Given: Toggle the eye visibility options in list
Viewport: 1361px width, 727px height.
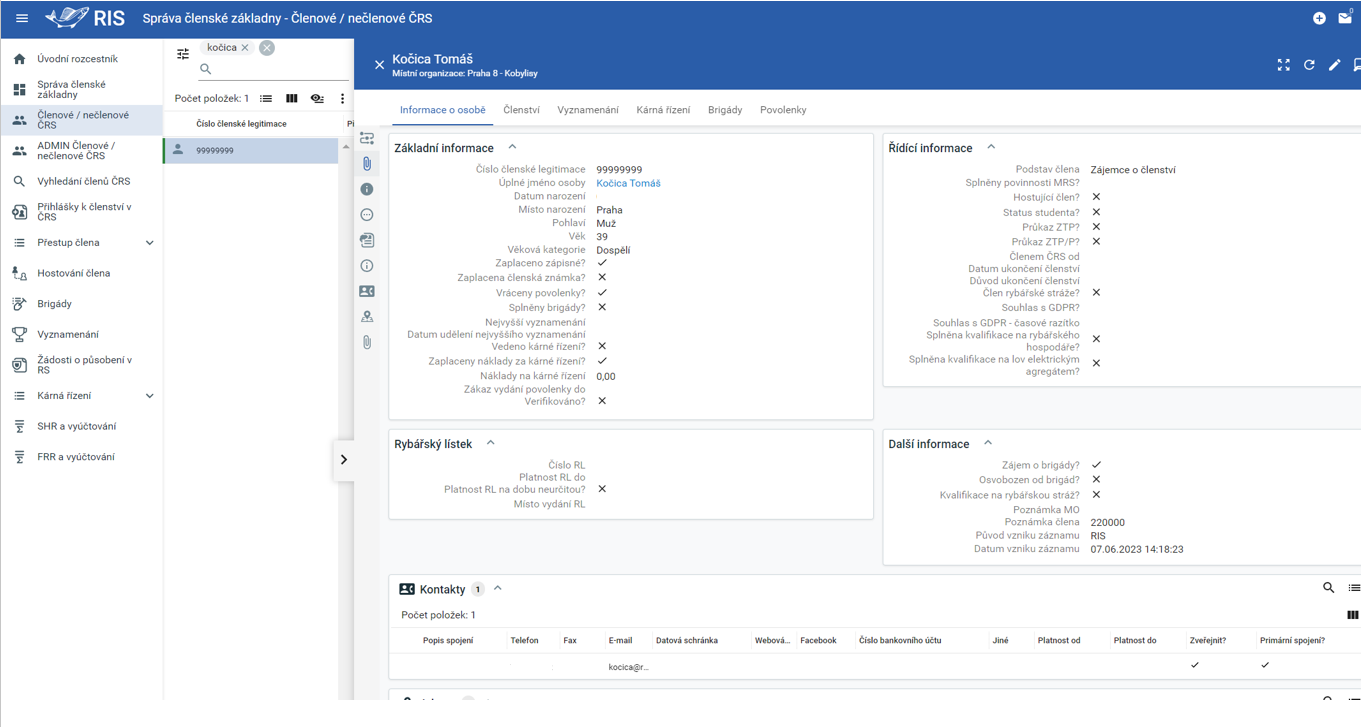Looking at the screenshot, I should point(317,98).
